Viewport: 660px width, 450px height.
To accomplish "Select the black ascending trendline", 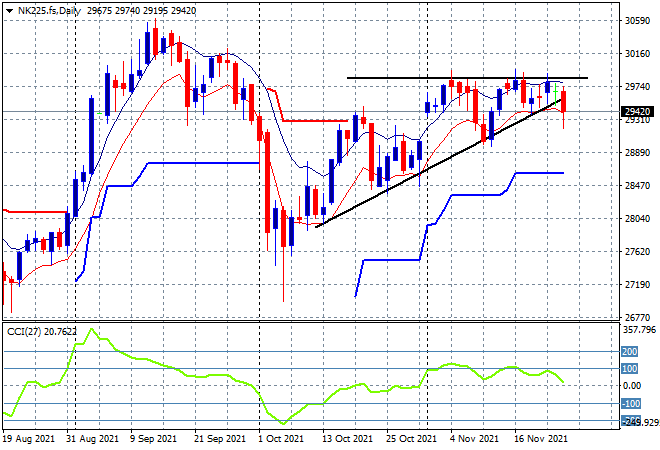I will pyautogui.click(x=438, y=164).
